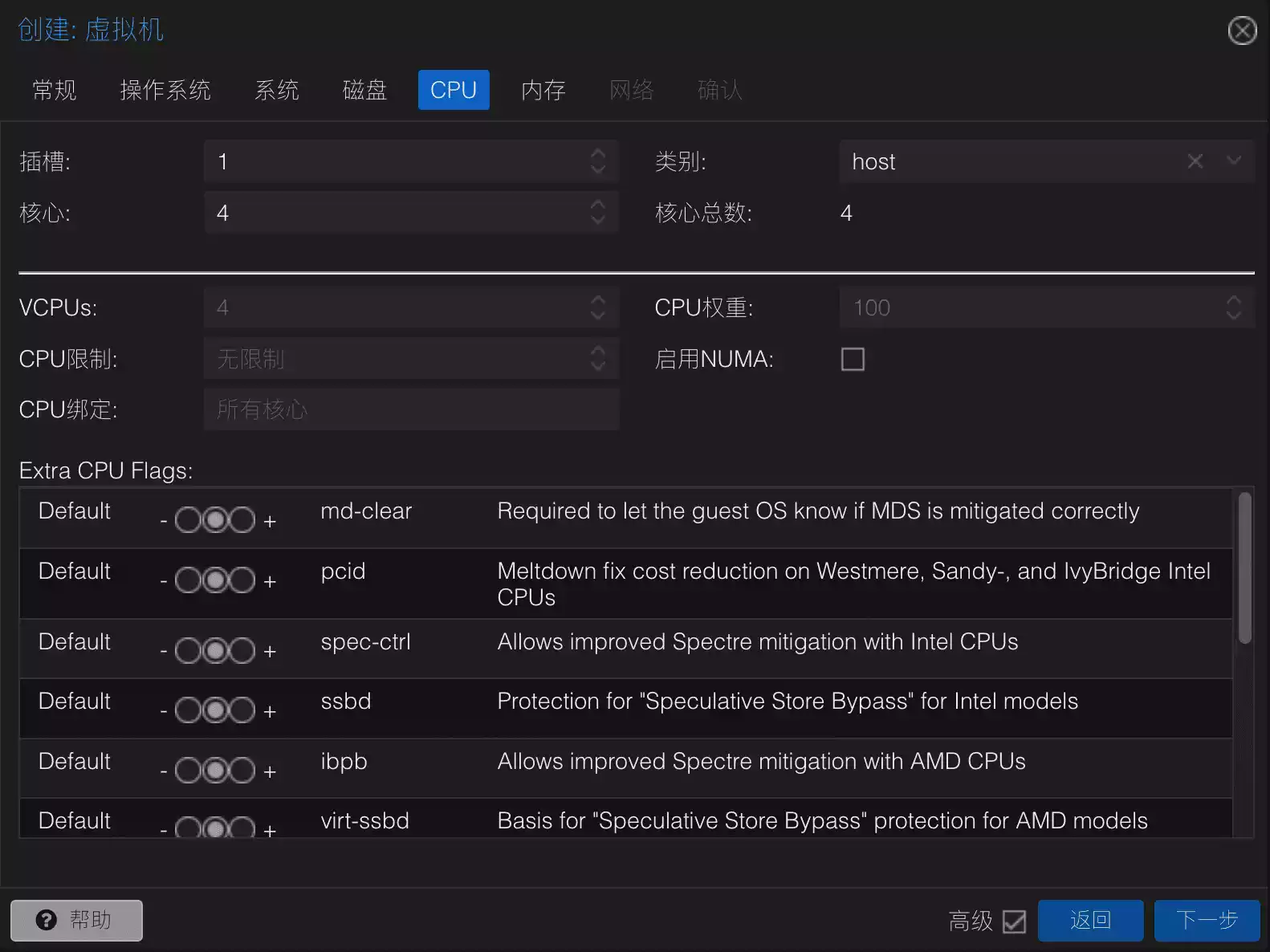The image size is (1270, 952).
Task: Click the 插槽 sockets spinner arrows
Action: (597, 161)
